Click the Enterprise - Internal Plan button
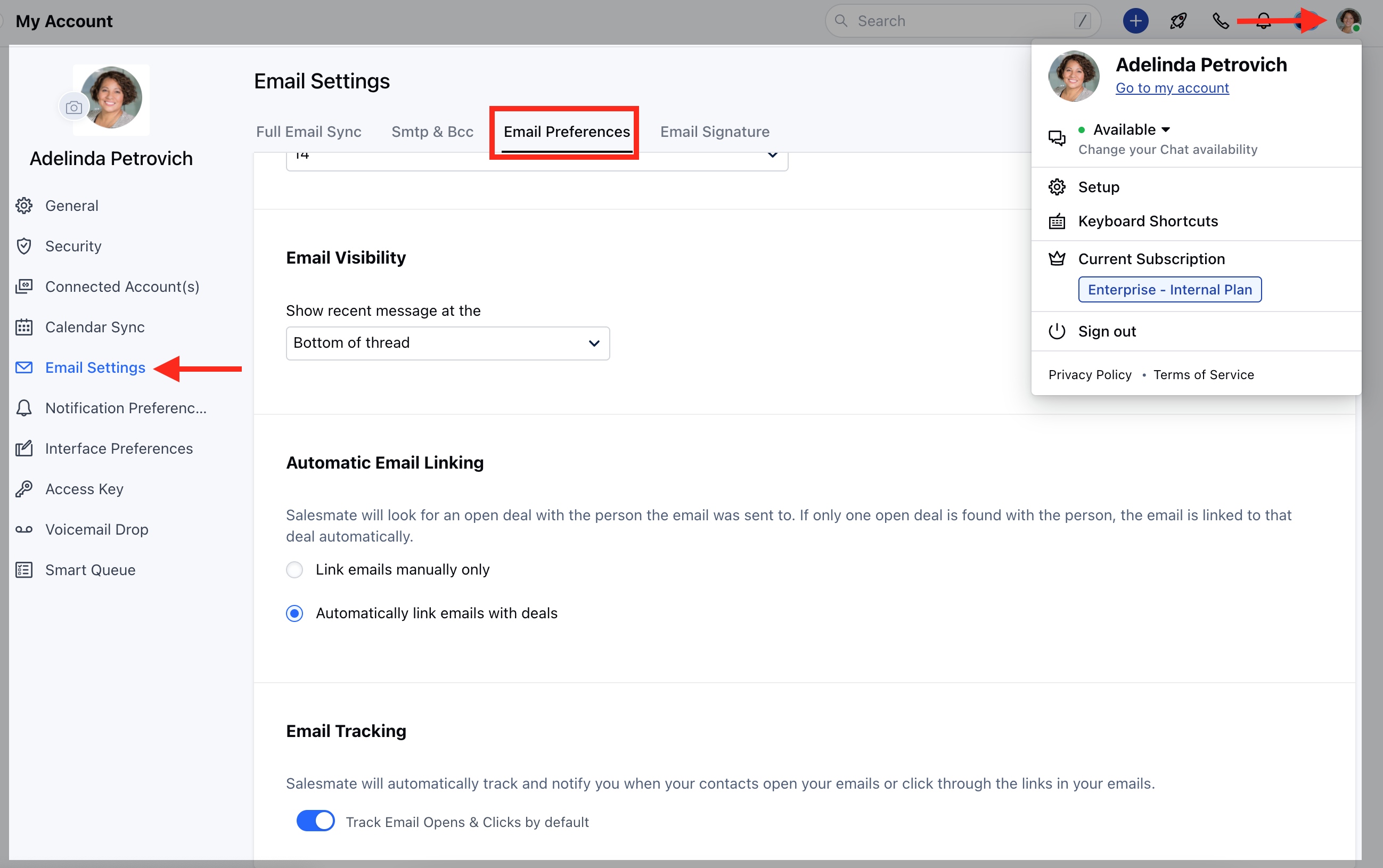 (1169, 289)
